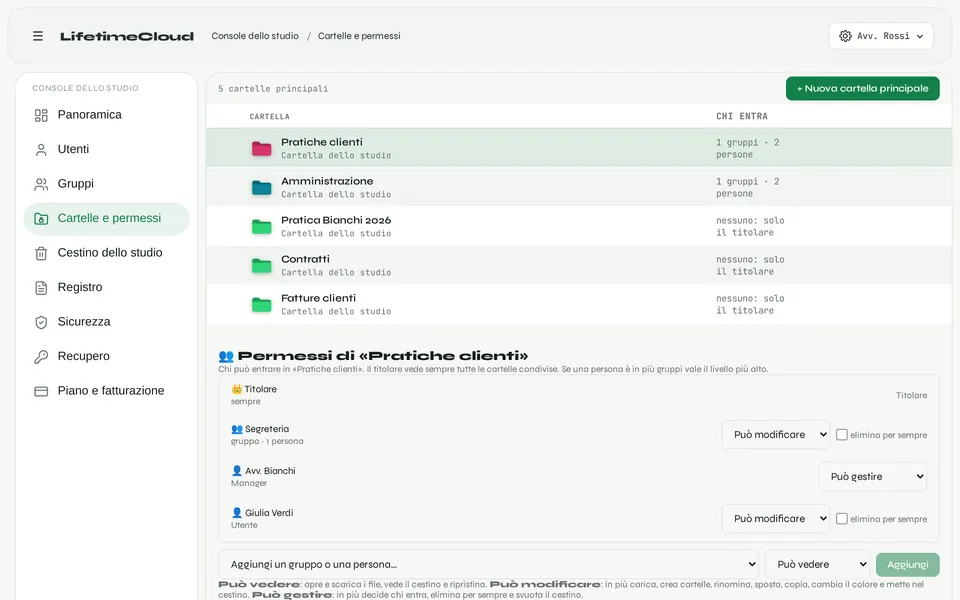
Task: Open Segreteria permission level dropdown
Action: pyautogui.click(x=776, y=435)
